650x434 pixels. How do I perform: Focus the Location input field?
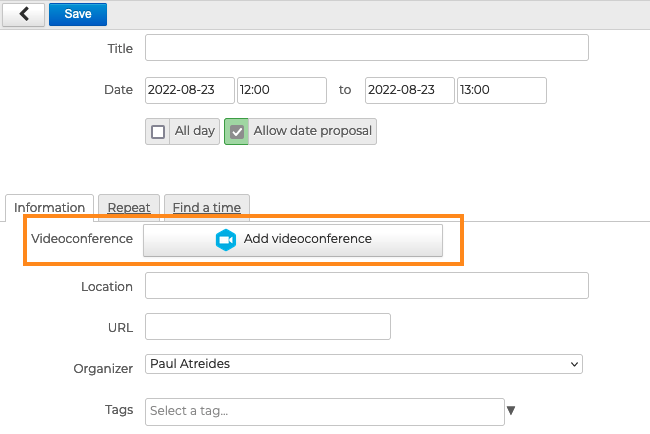click(366, 286)
